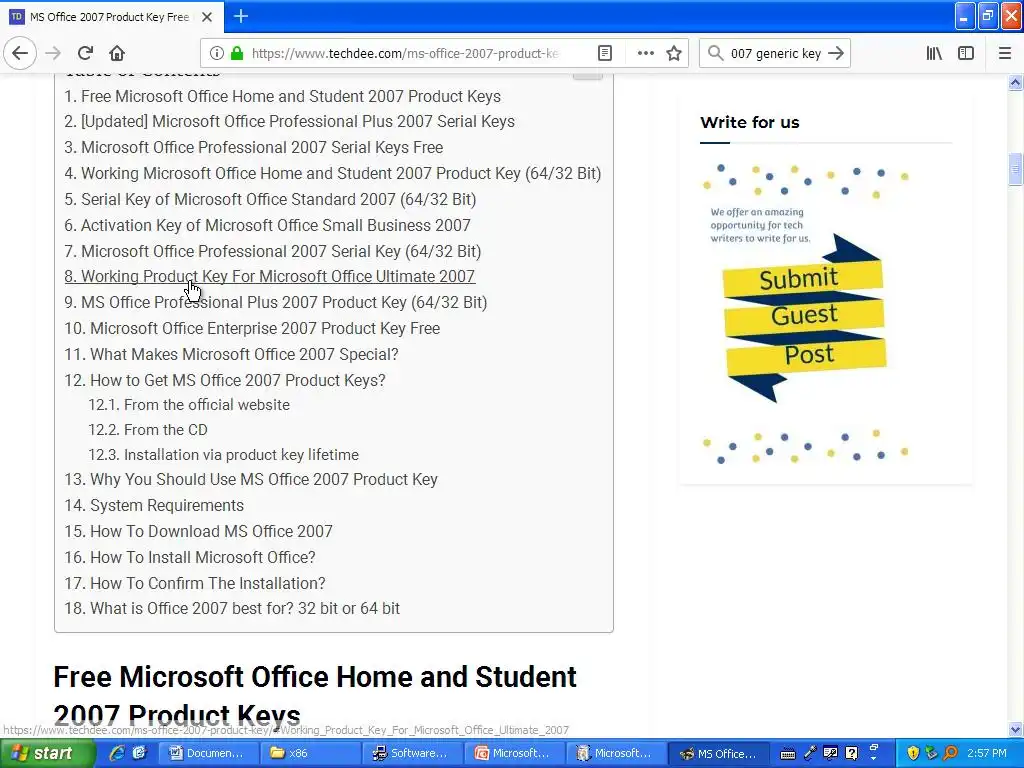Click second quick launch icon beside Internet Explorer
The height and width of the screenshot is (768, 1024).
[140, 754]
